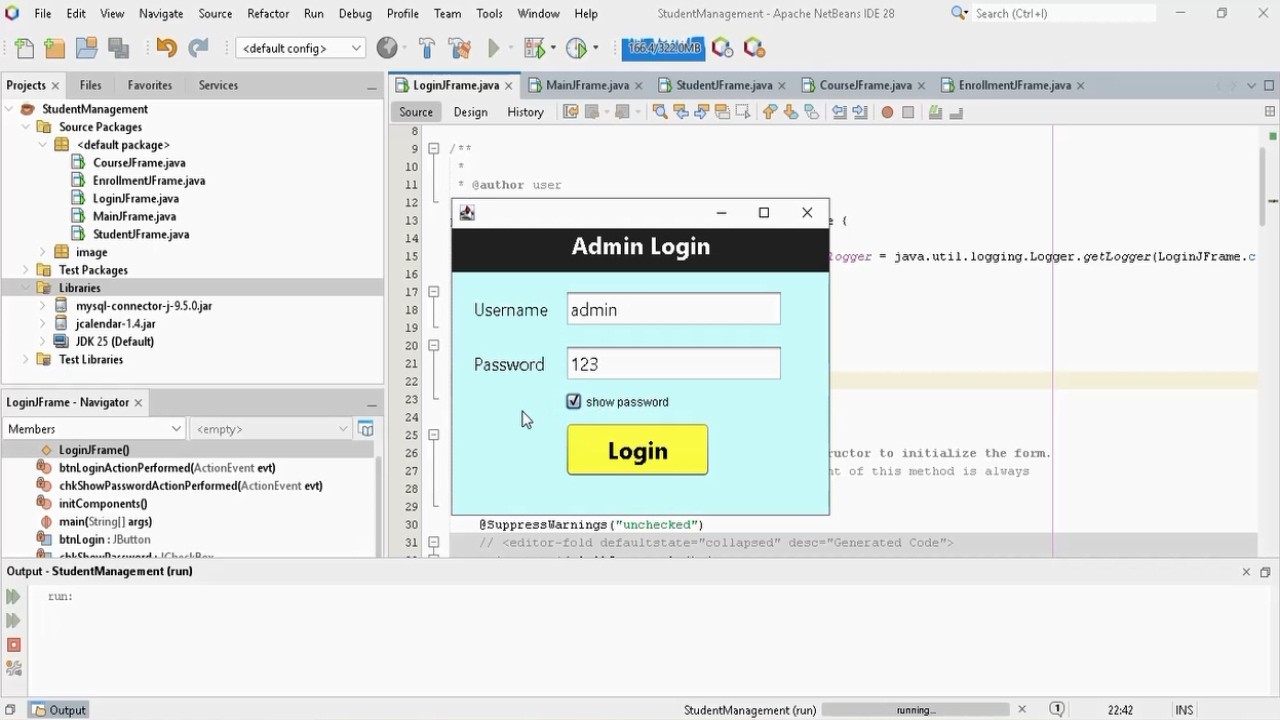Click the New File toolbar icon
Screen dimensions: 1280x720
pyautogui.click(x=24, y=48)
